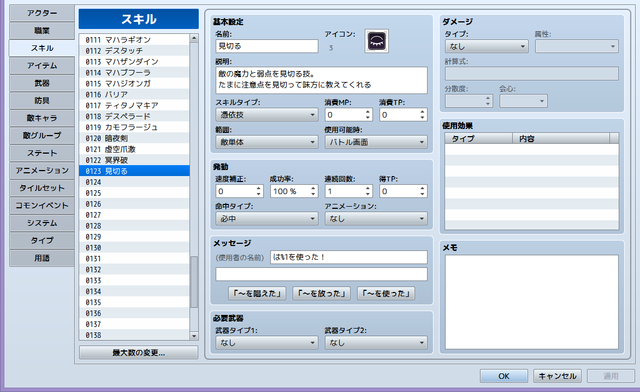Click the skill list scroll down arrow

tap(194, 336)
